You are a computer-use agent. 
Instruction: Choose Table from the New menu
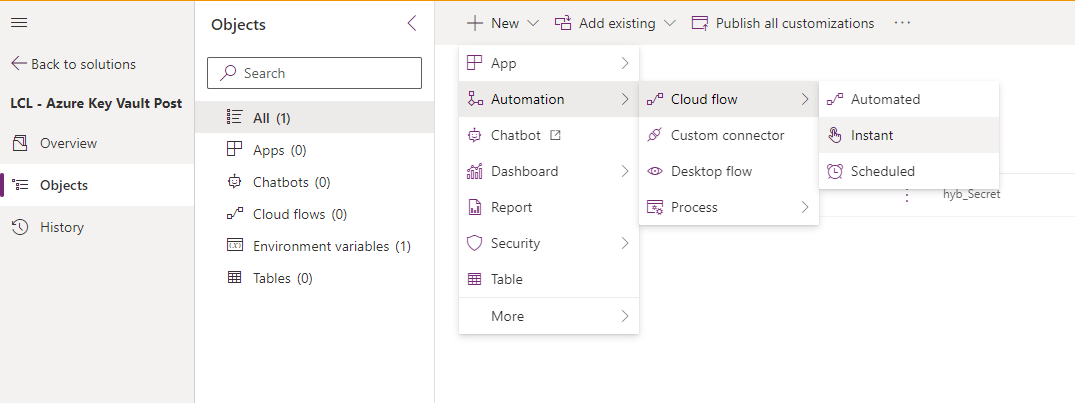(506, 279)
